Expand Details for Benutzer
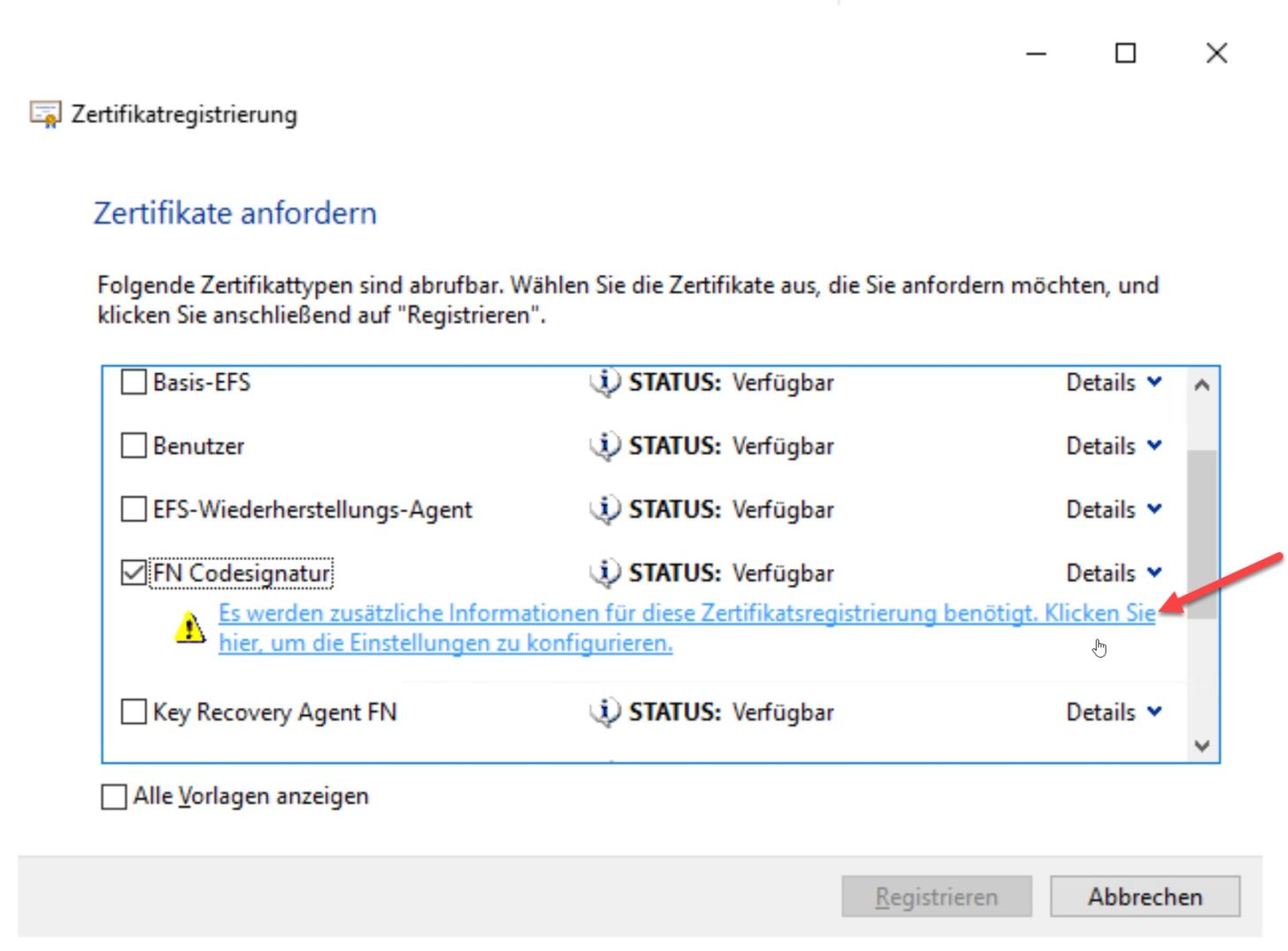 click(x=1114, y=446)
